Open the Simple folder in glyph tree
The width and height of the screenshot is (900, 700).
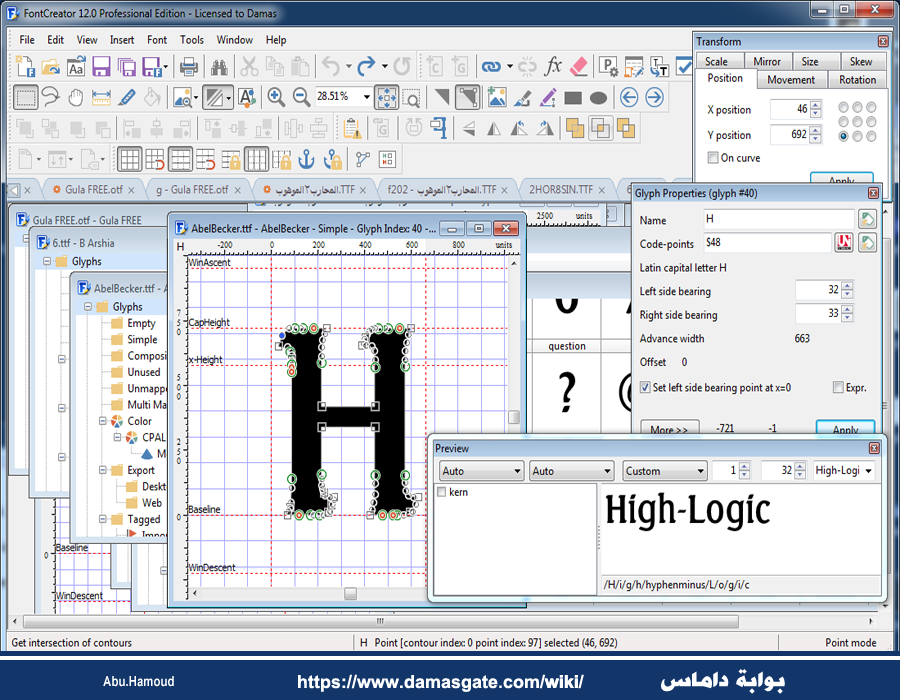point(135,339)
